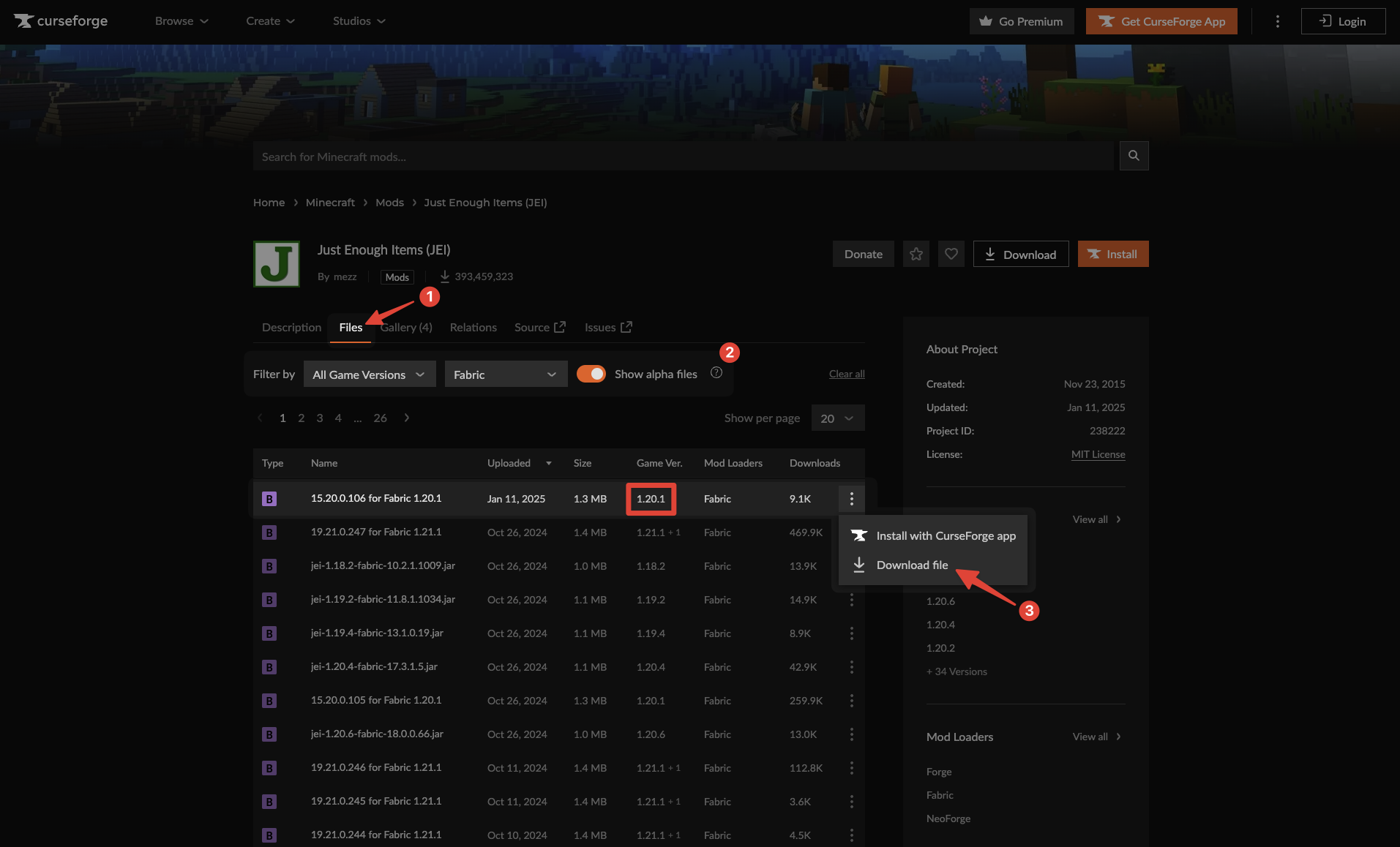Screen dimensions: 1400x847
Task: Click beta badge of jei-1.18.2-fabric row
Action: pos(269,566)
